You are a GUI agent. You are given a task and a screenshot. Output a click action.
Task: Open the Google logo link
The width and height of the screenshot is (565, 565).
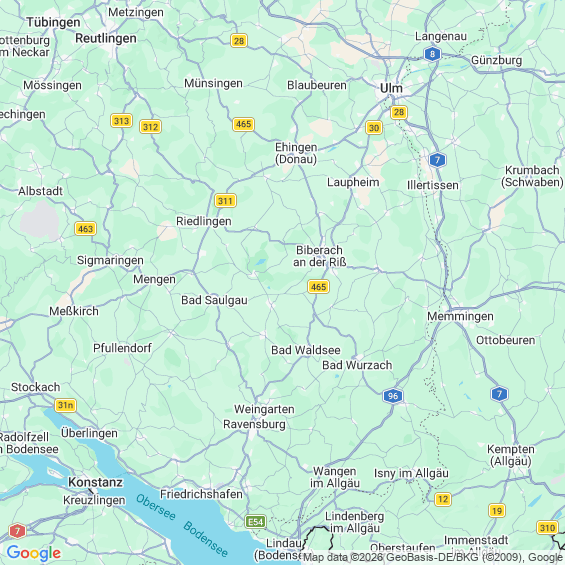tap(34, 553)
